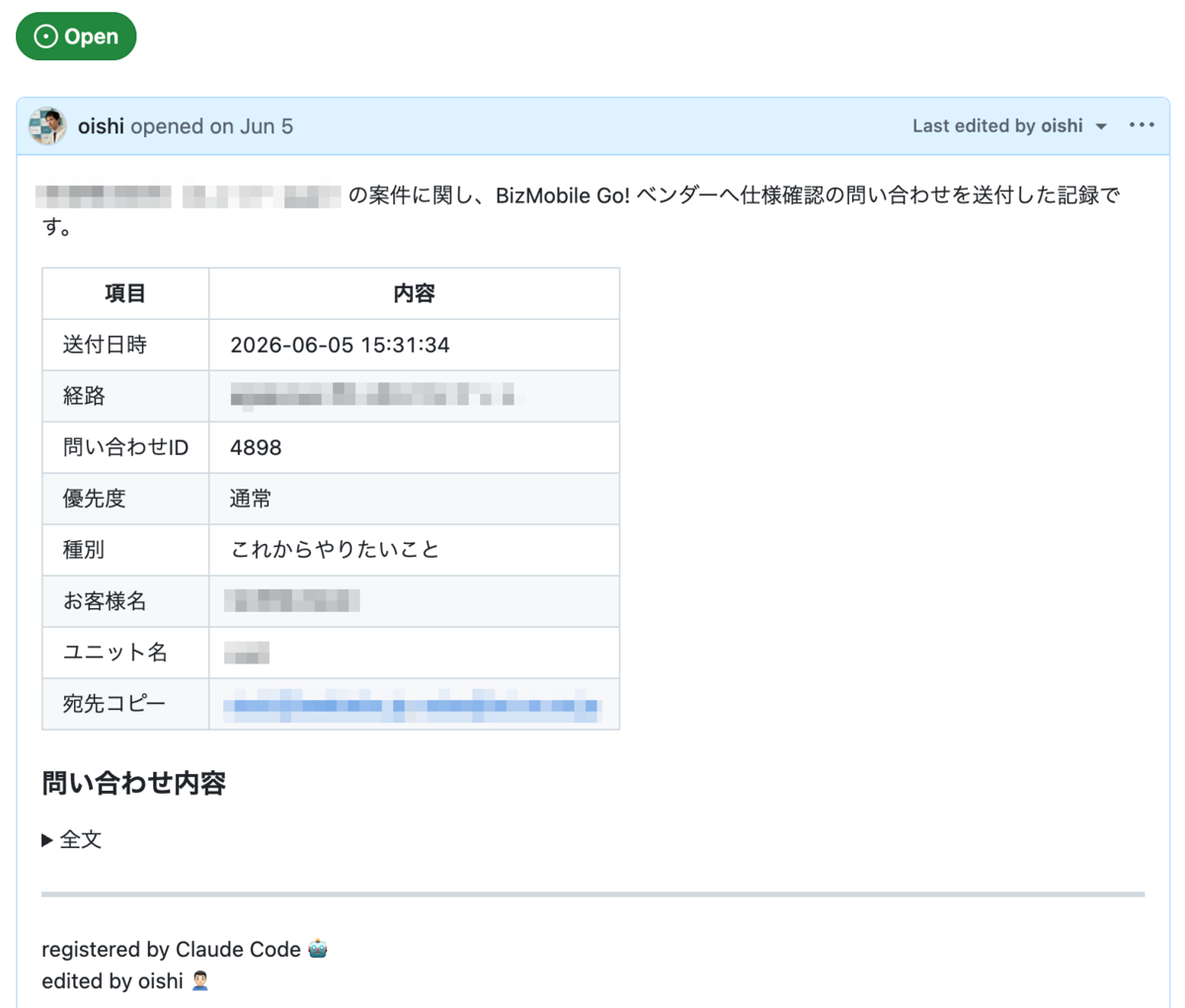The image size is (1185, 1008).
Task: Click the 問い合わせID row label
Action: [x=125, y=448]
